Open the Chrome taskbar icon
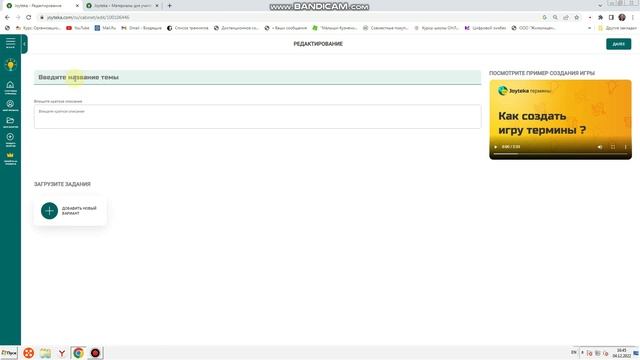 pyautogui.click(x=78, y=353)
